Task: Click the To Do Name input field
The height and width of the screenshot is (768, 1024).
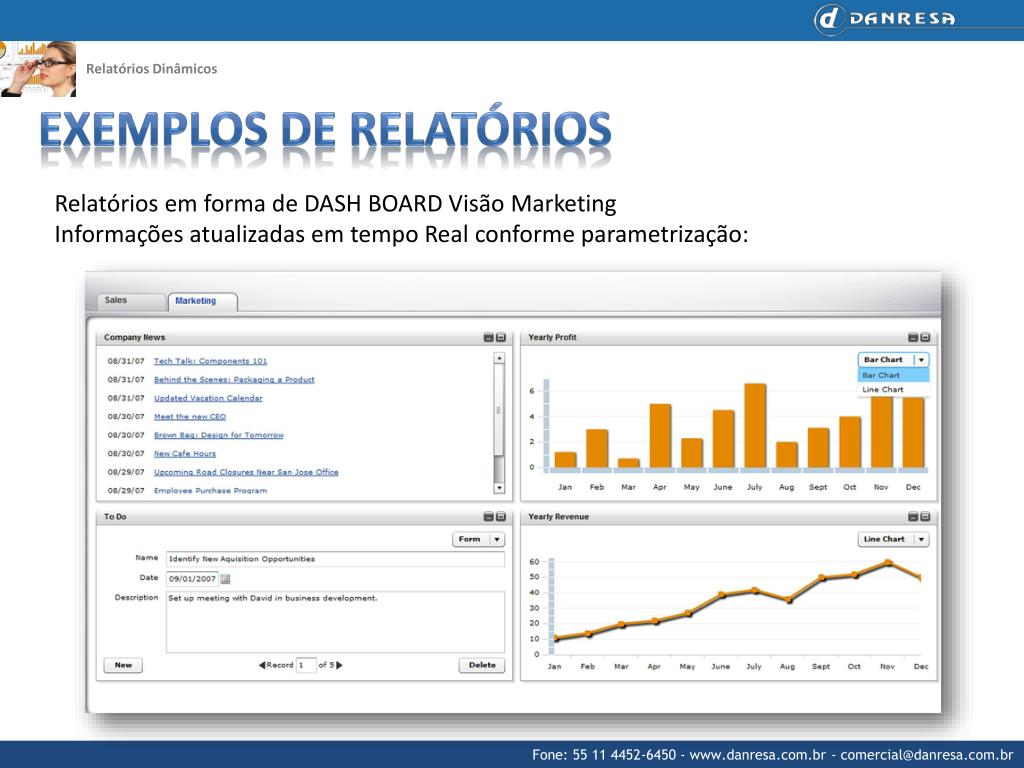Action: 335,559
